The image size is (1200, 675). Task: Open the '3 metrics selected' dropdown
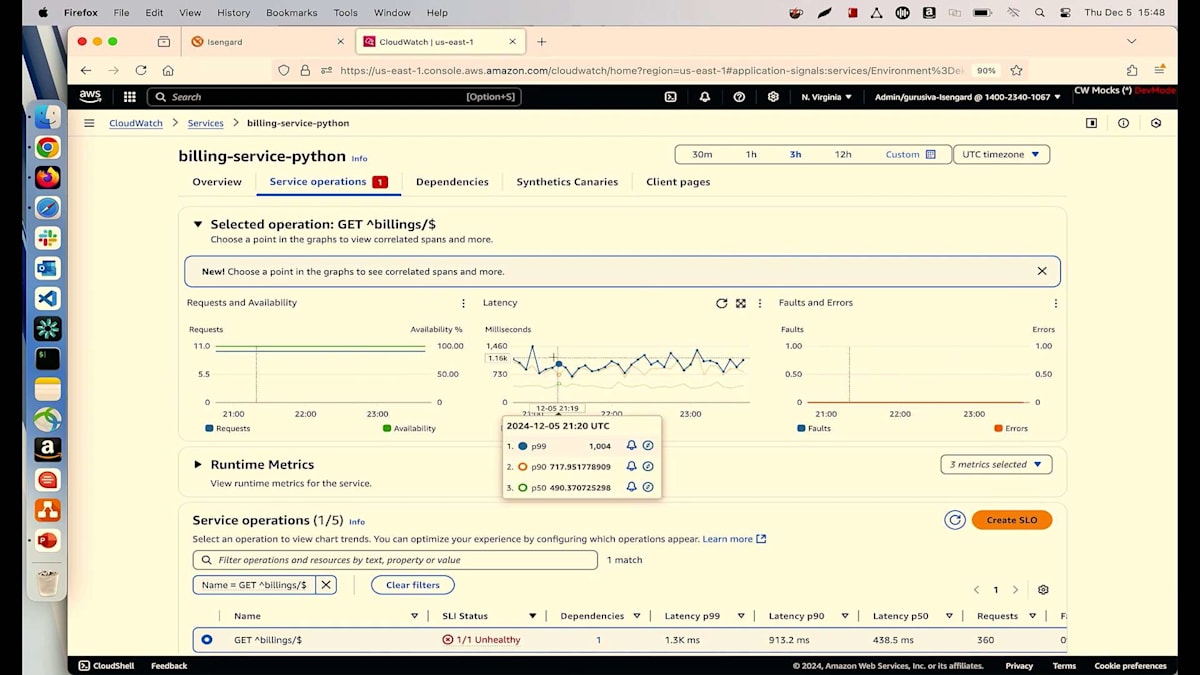(996, 464)
